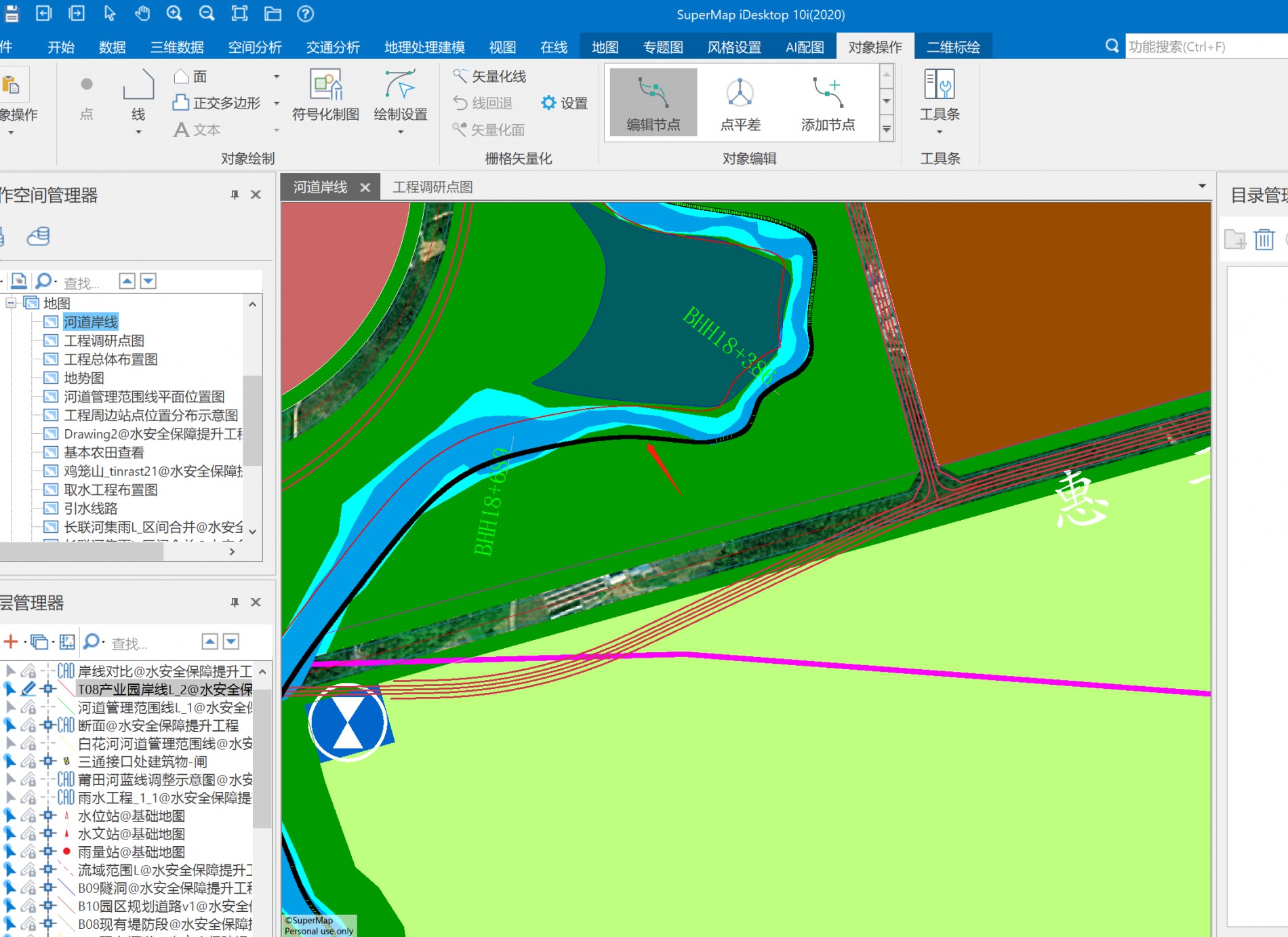The height and width of the screenshot is (937, 1288).
Task: Click the red plus add layer icon
Action: tap(11, 641)
